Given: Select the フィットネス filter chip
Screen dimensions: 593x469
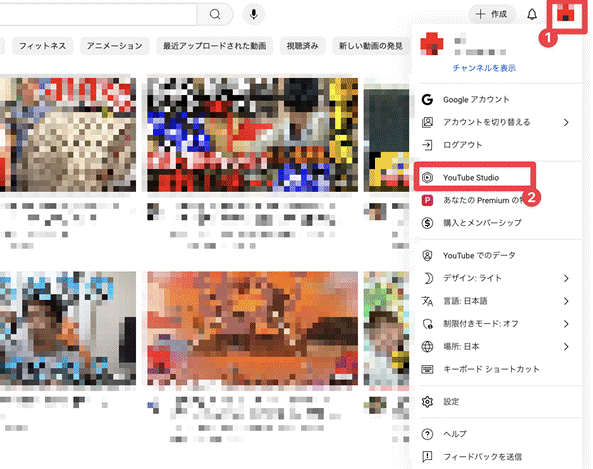Looking at the screenshot, I should click(42, 46).
